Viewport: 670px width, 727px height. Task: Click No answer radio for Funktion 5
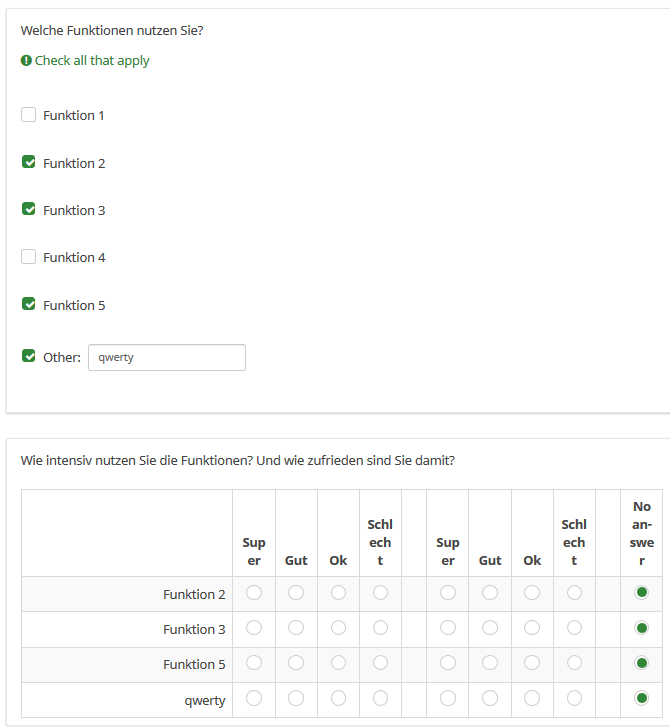coord(641,663)
